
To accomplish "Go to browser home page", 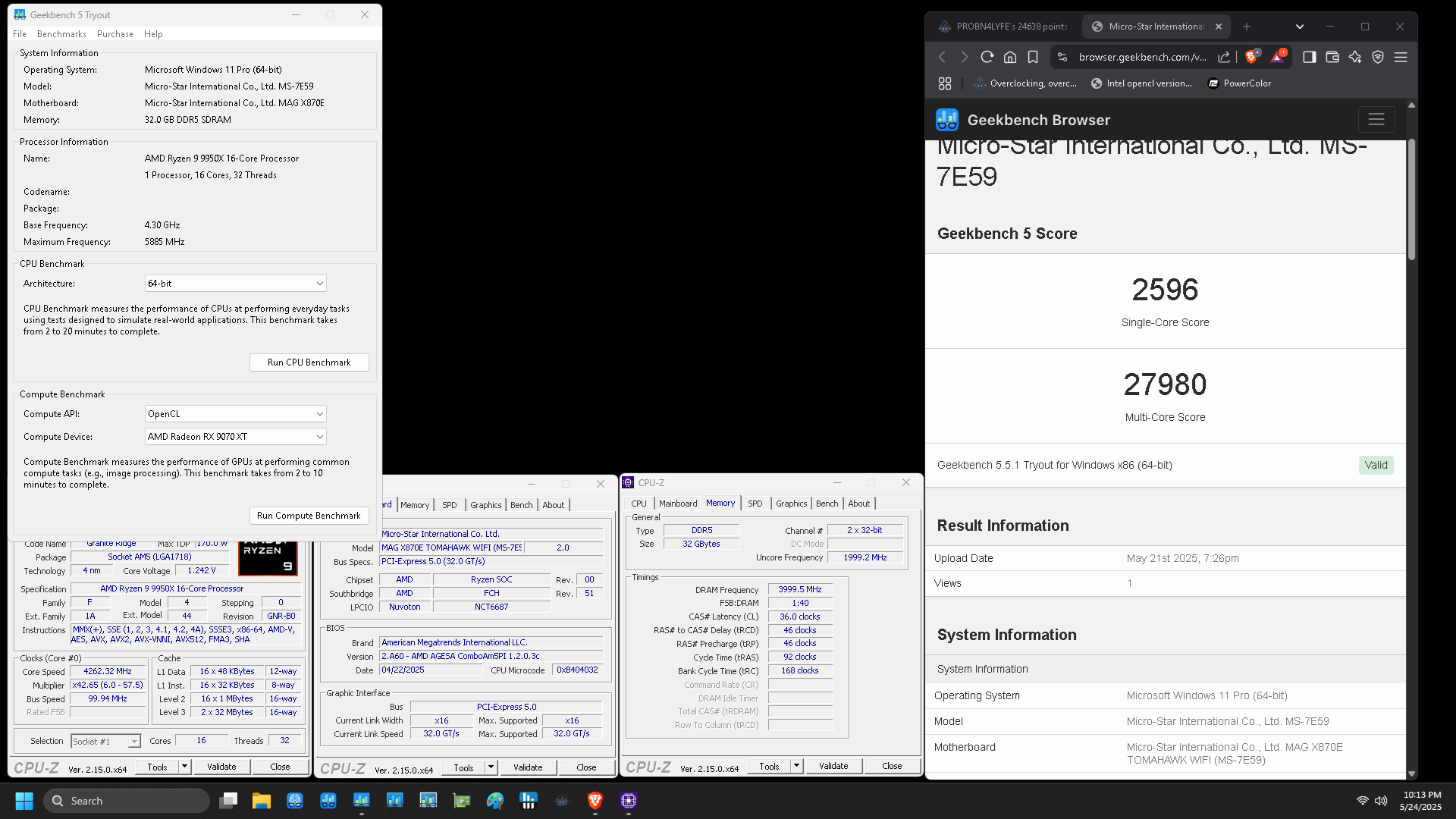I will point(1009,57).
